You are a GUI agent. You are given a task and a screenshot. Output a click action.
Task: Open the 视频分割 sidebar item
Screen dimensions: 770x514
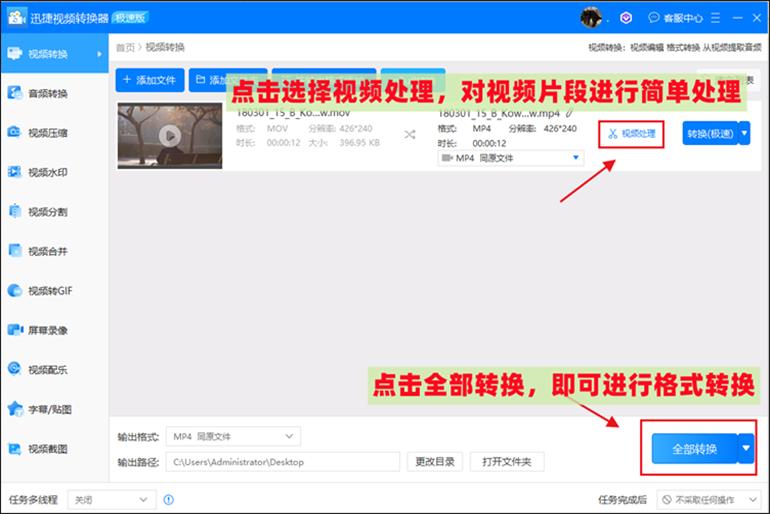pos(54,212)
